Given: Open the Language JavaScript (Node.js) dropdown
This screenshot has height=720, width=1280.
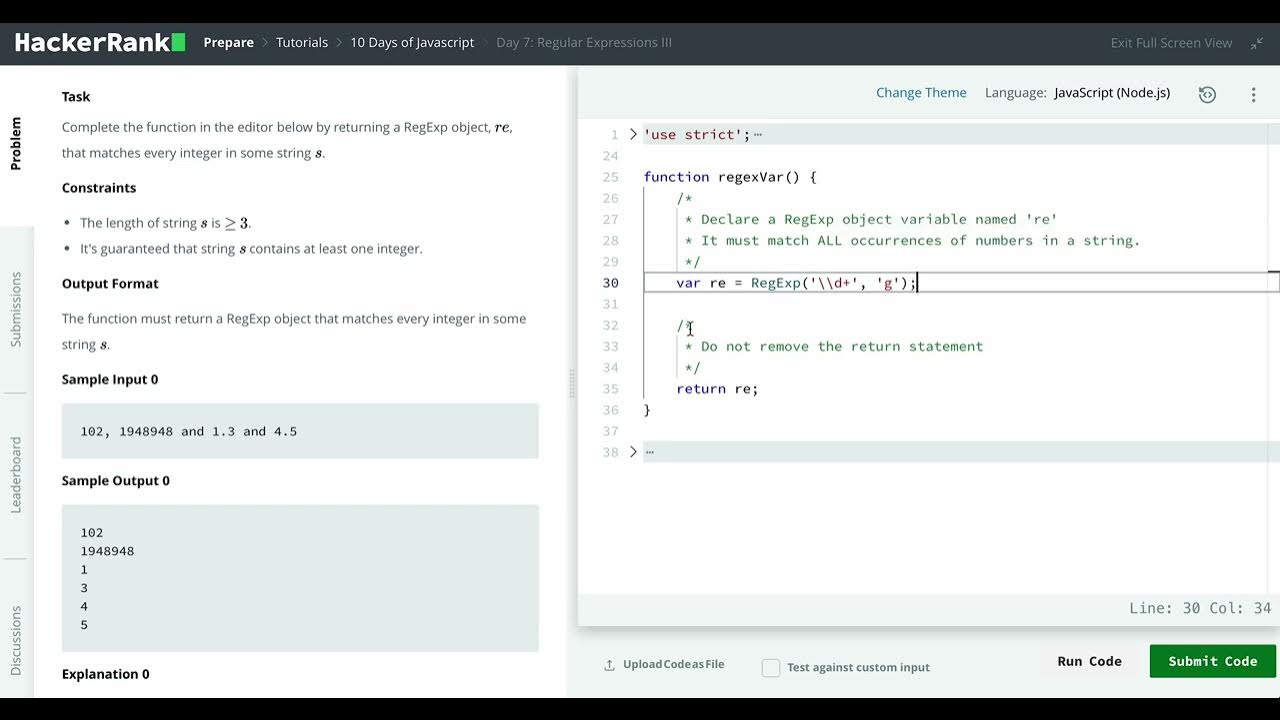Looking at the screenshot, I should pyautogui.click(x=1111, y=93).
